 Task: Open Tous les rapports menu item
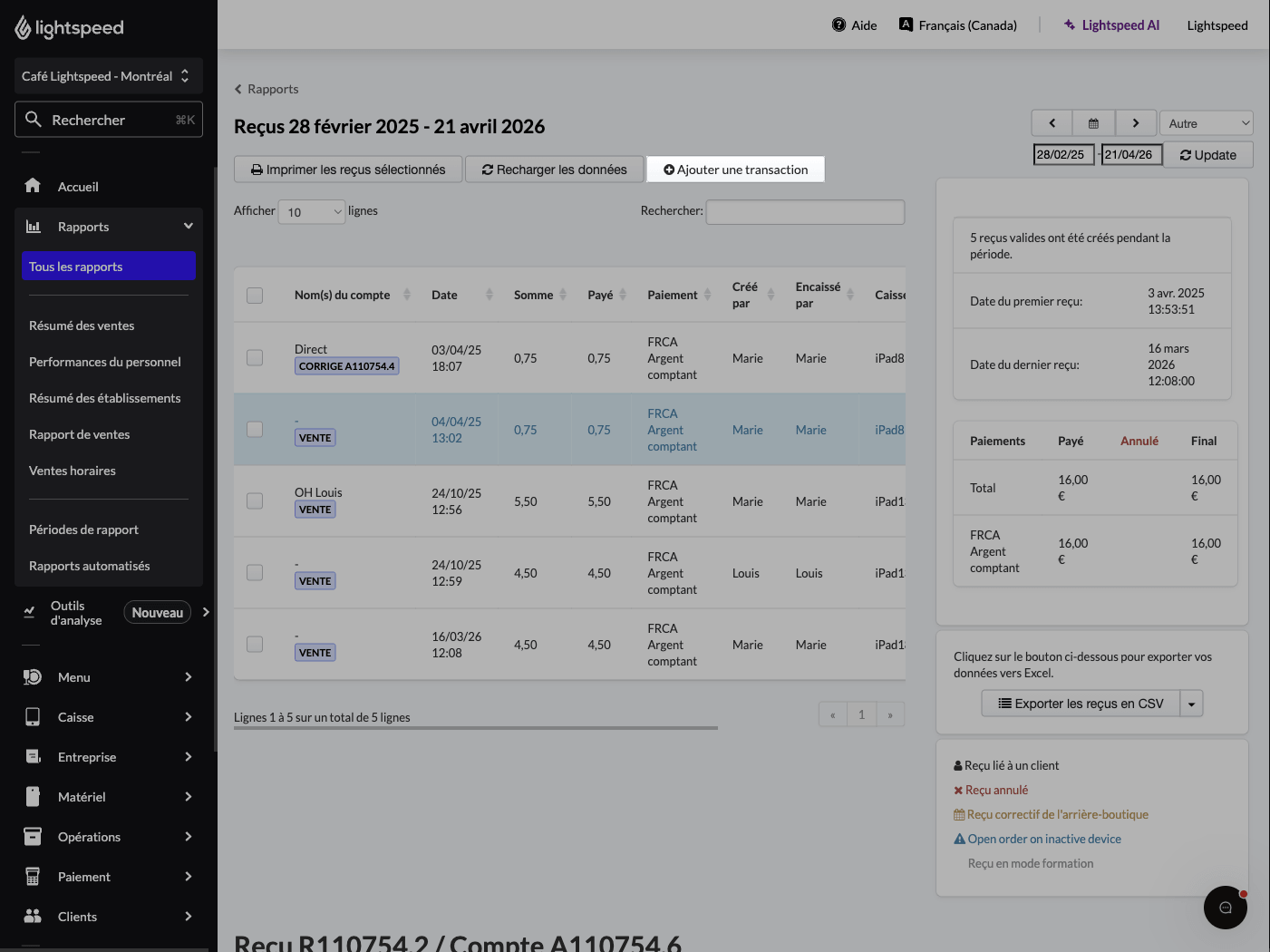(109, 266)
